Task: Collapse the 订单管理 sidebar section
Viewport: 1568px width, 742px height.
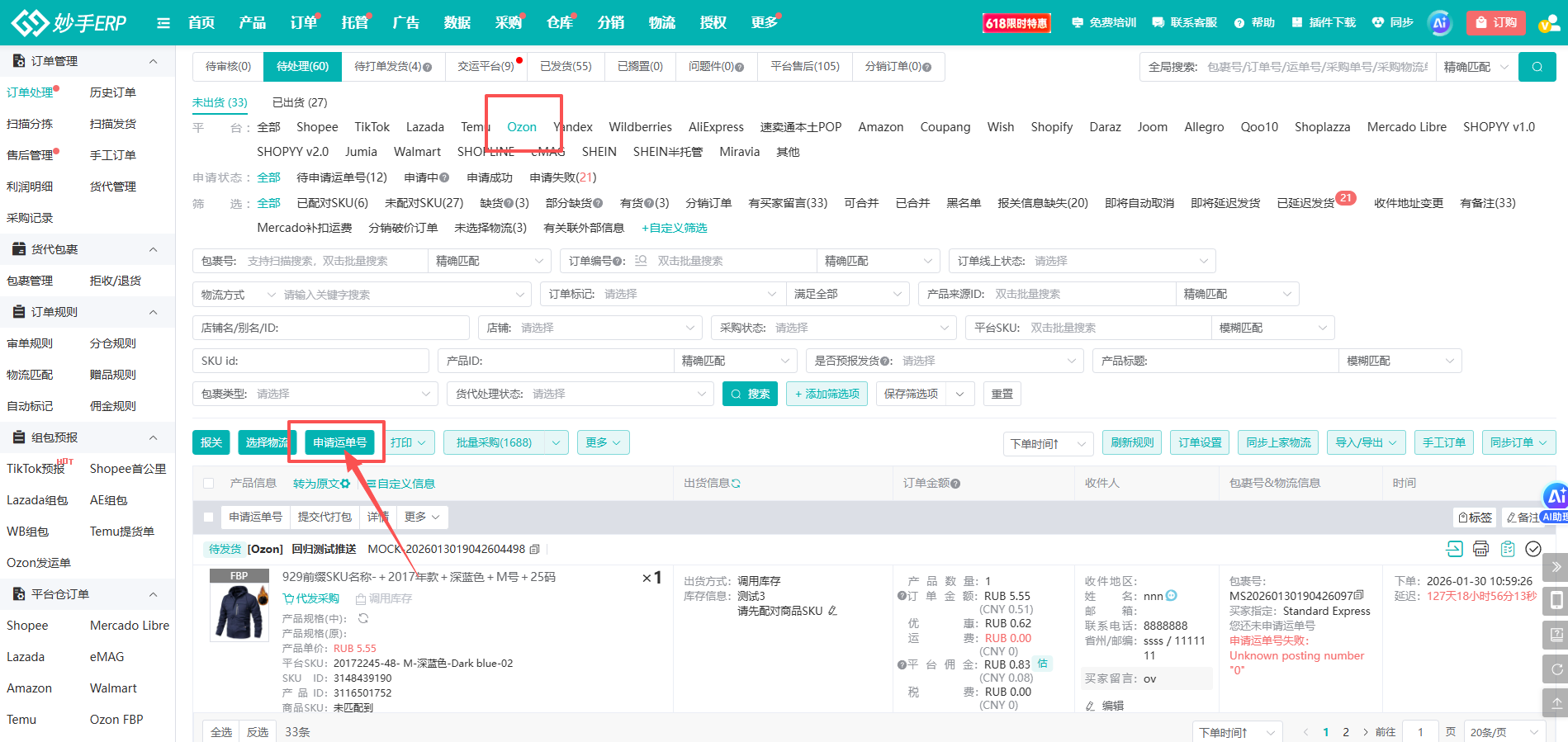Action: (154, 62)
